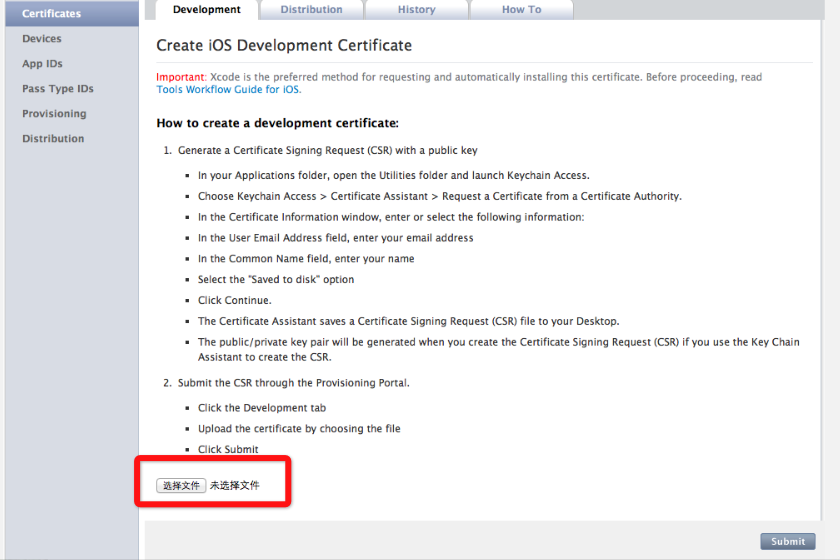Go to Devices in the sidebar
Screen dimensions: 840x560
(x=42, y=39)
